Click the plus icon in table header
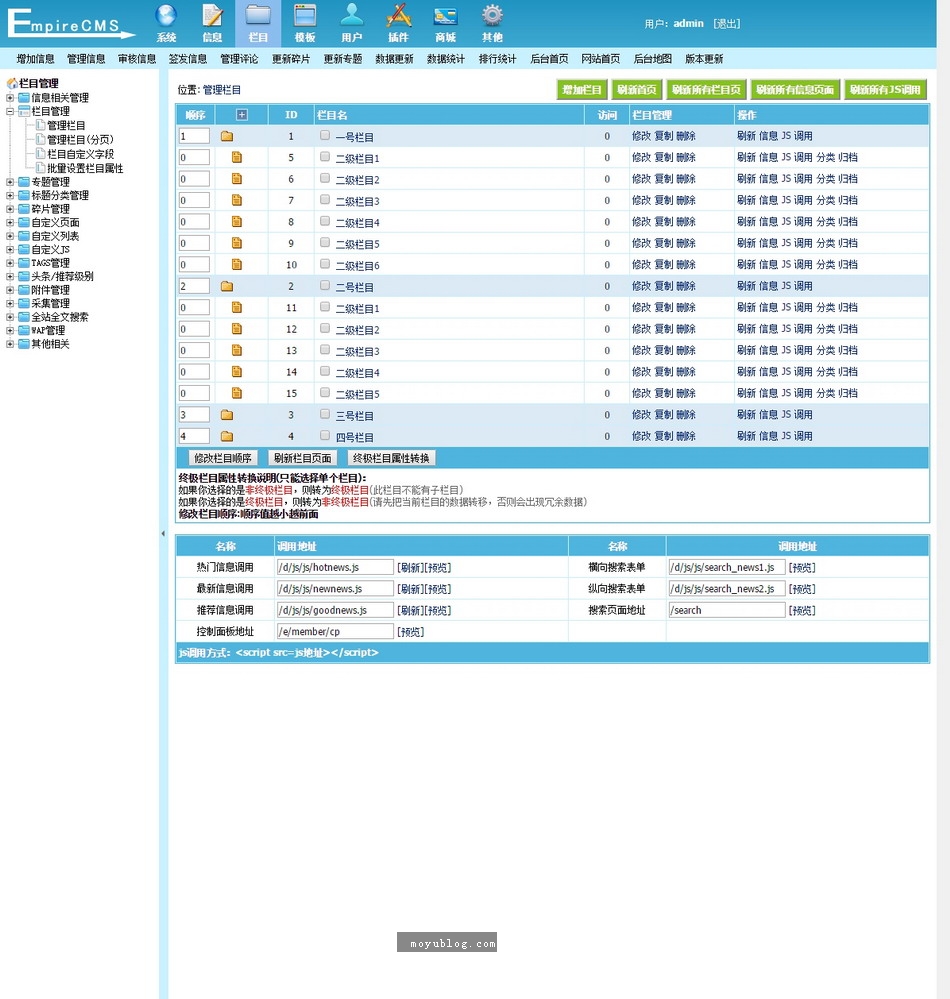This screenshot has width=950, height=999. 241,115
